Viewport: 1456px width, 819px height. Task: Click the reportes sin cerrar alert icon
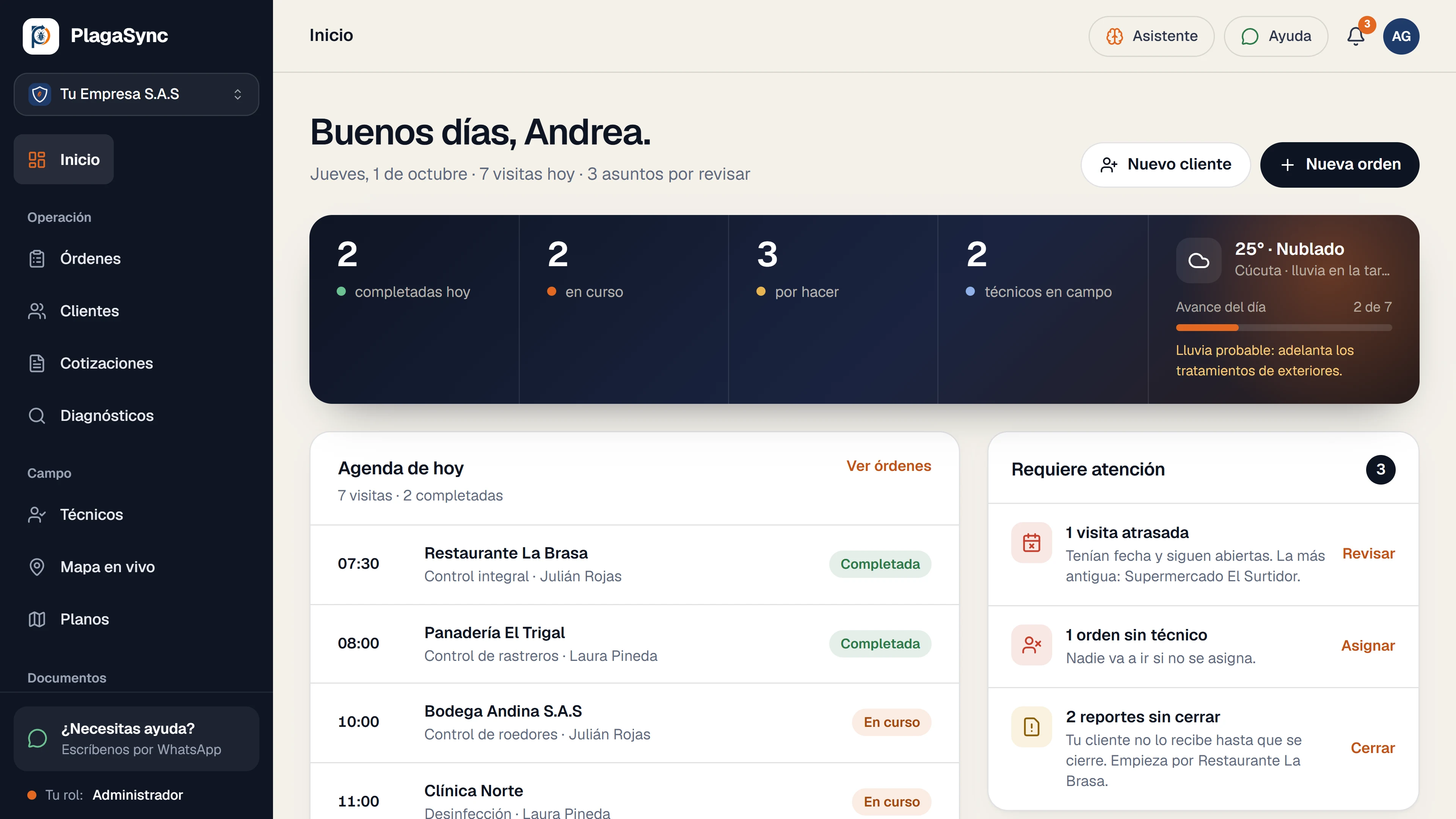coord(1031,727)
